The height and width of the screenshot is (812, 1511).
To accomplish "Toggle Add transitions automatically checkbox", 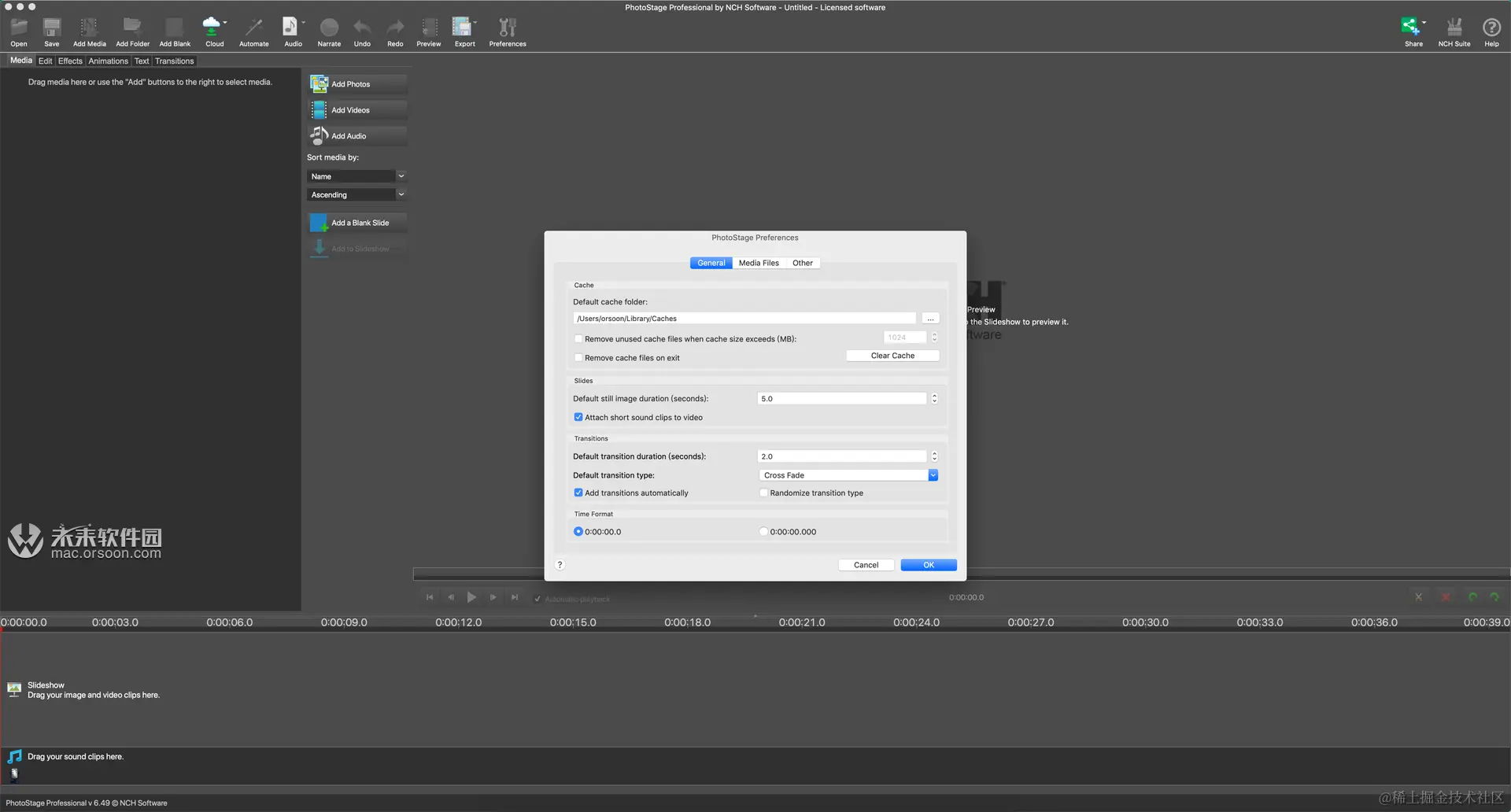I will click(578, 493).
